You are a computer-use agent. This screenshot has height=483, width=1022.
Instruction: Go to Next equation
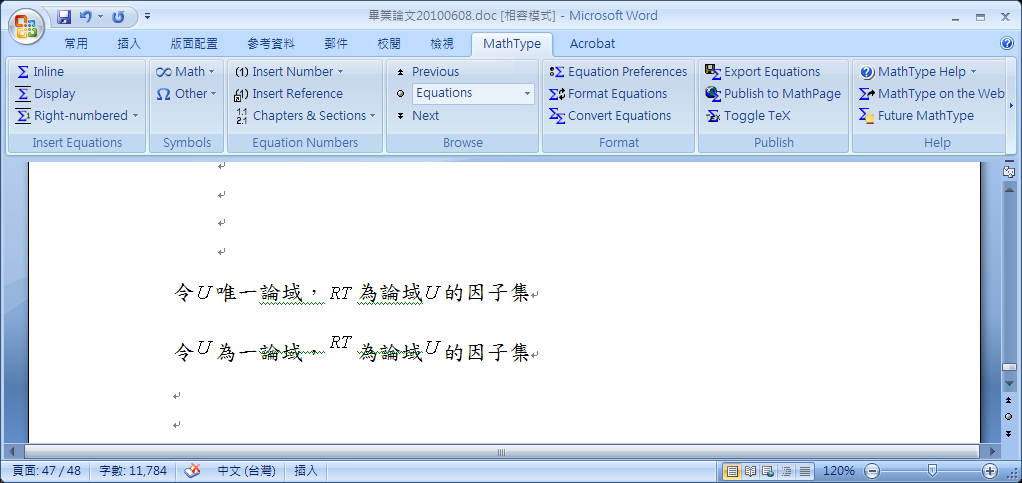click(417, 116)
